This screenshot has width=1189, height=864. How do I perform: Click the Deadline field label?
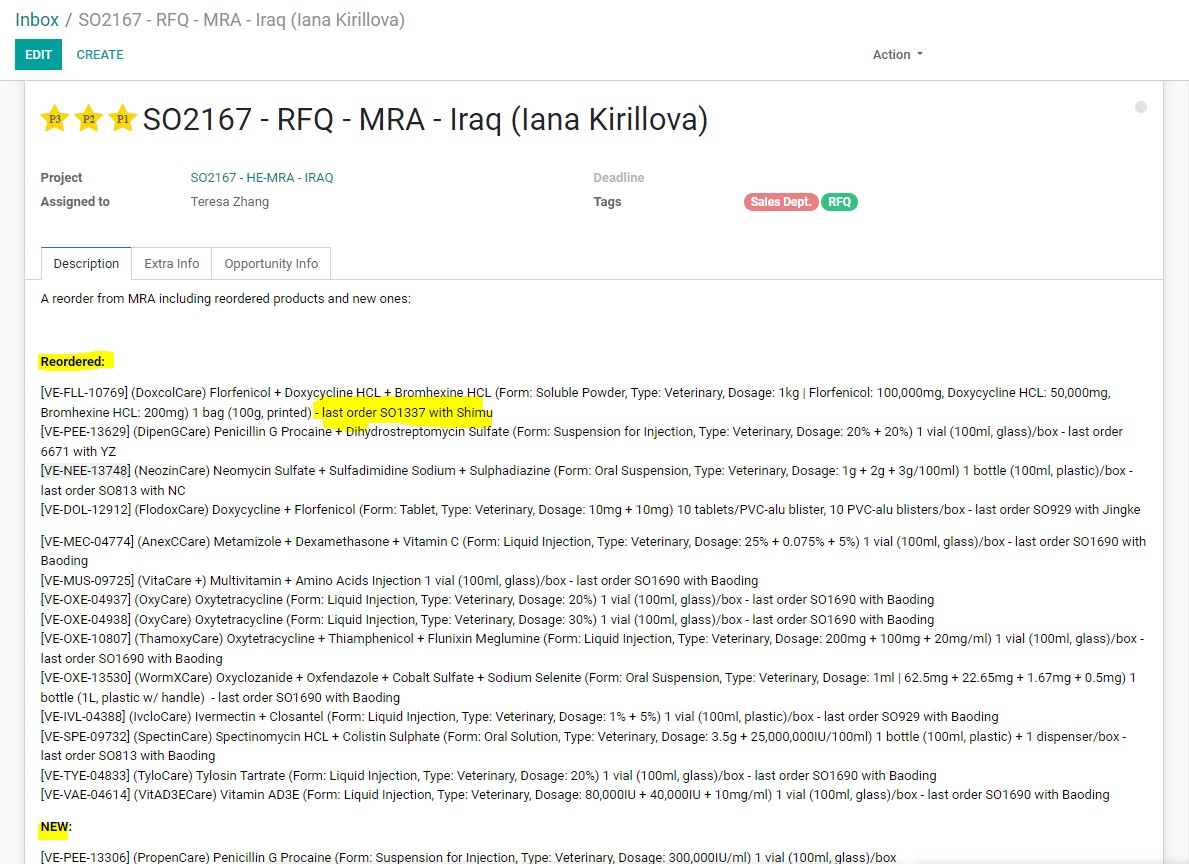619,178
